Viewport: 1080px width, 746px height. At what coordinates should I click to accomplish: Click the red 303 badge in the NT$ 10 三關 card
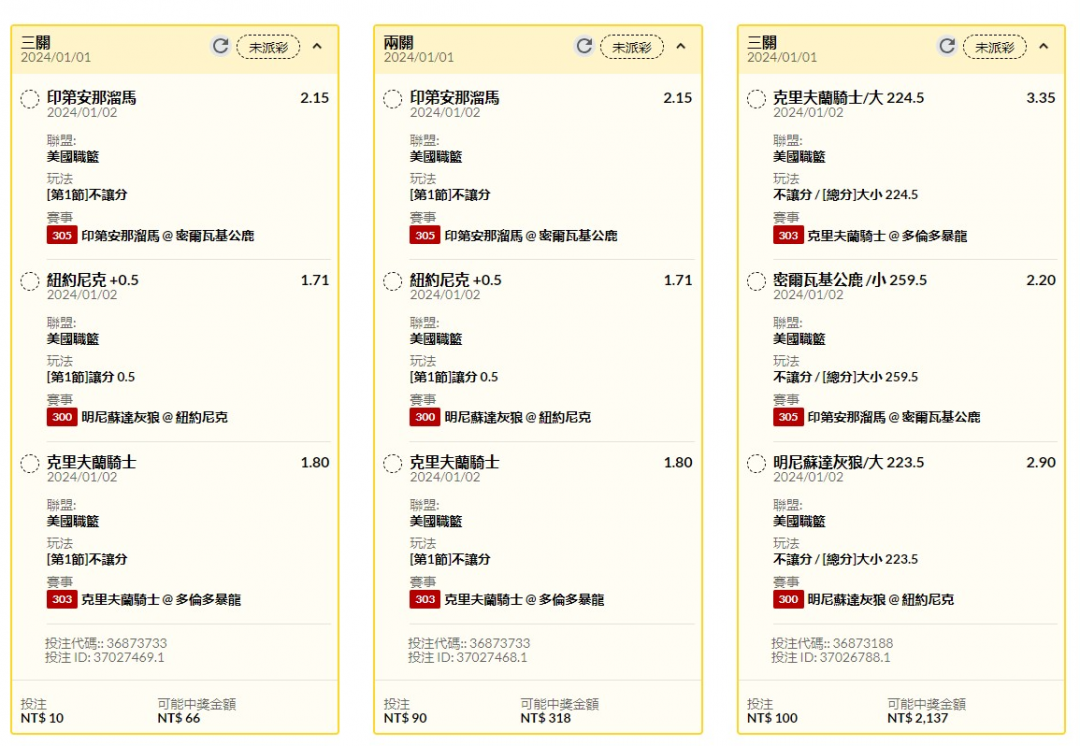[62, 599]
